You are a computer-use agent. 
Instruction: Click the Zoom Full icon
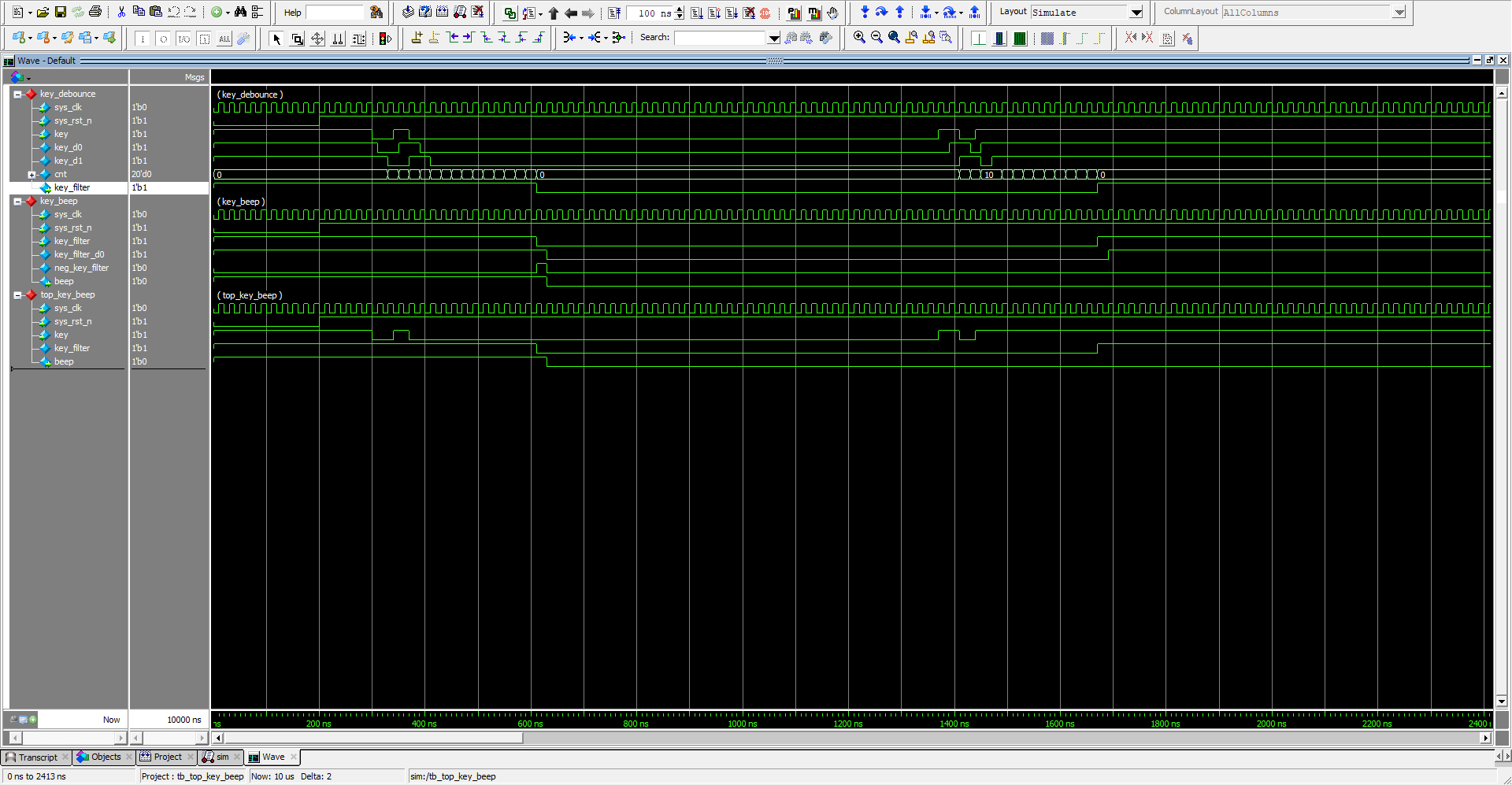(894, 37)
